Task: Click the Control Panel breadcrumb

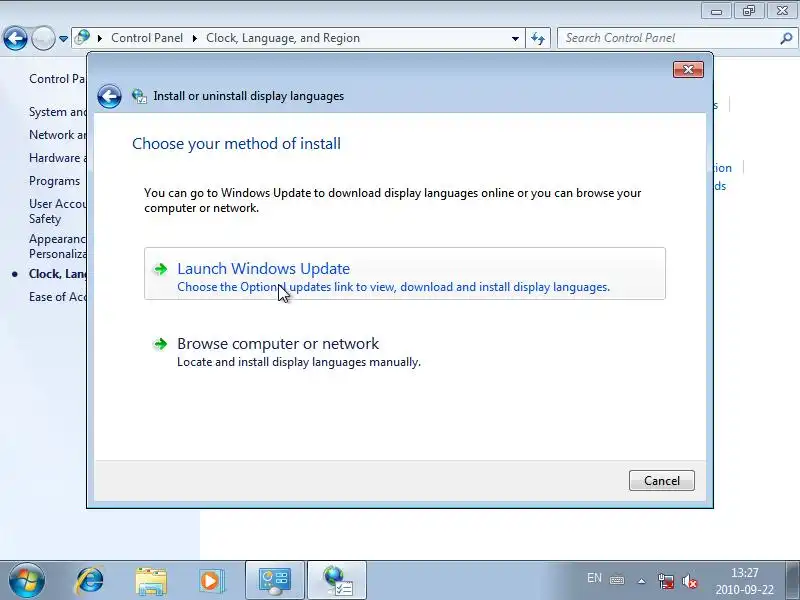Action: click(x=146, y=38)
